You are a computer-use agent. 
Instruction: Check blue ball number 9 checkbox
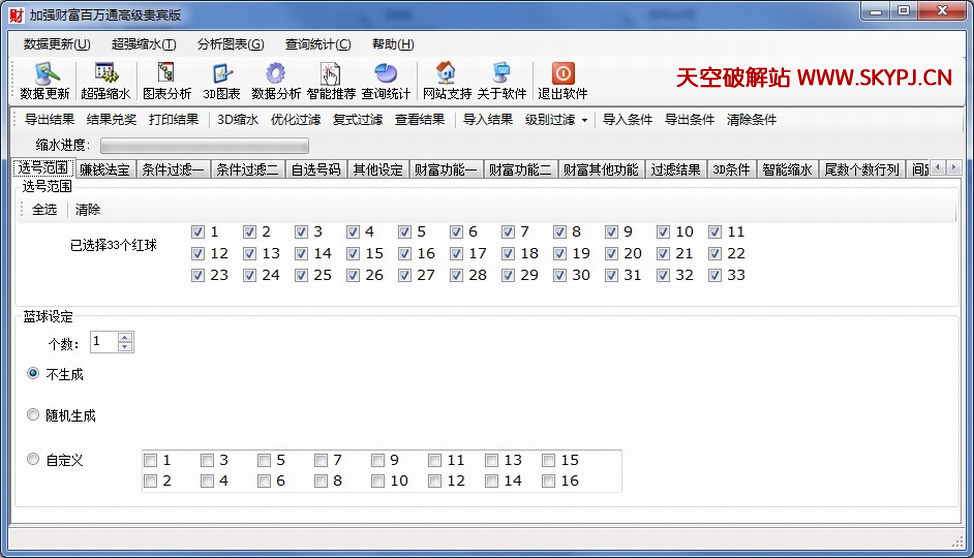pos(378,461)
